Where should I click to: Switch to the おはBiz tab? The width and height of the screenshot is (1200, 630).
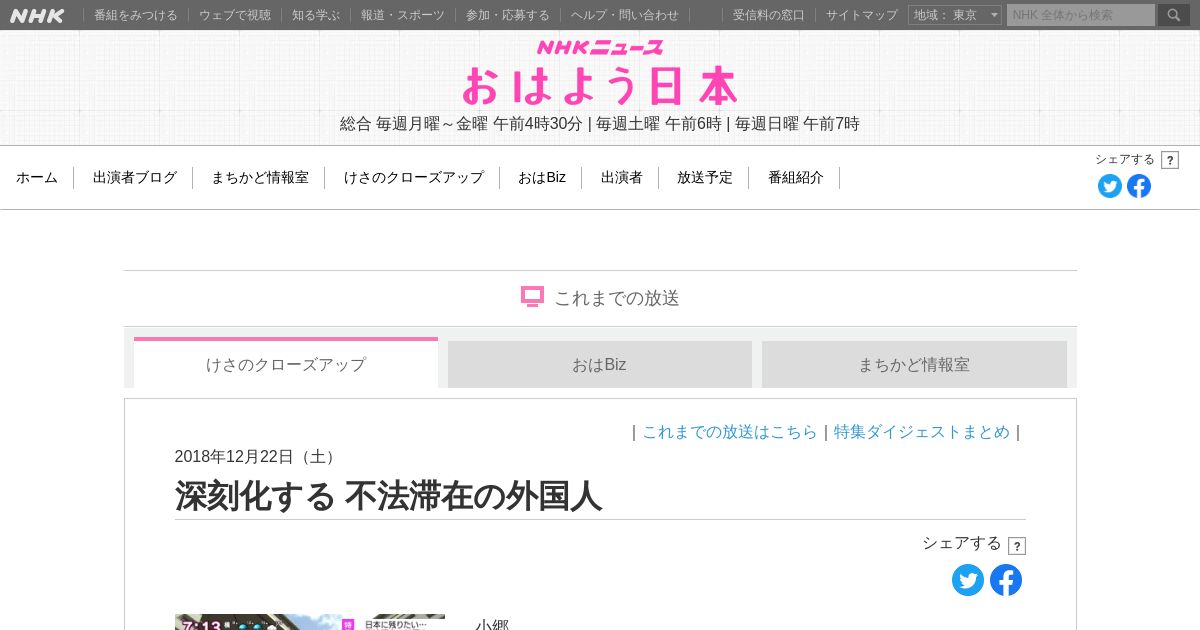[600, 364]
